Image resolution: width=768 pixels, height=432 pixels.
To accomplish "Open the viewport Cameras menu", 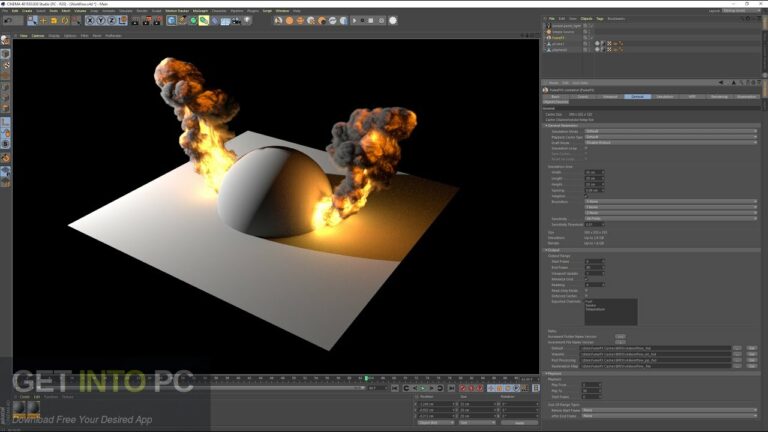I will (38, 36).
